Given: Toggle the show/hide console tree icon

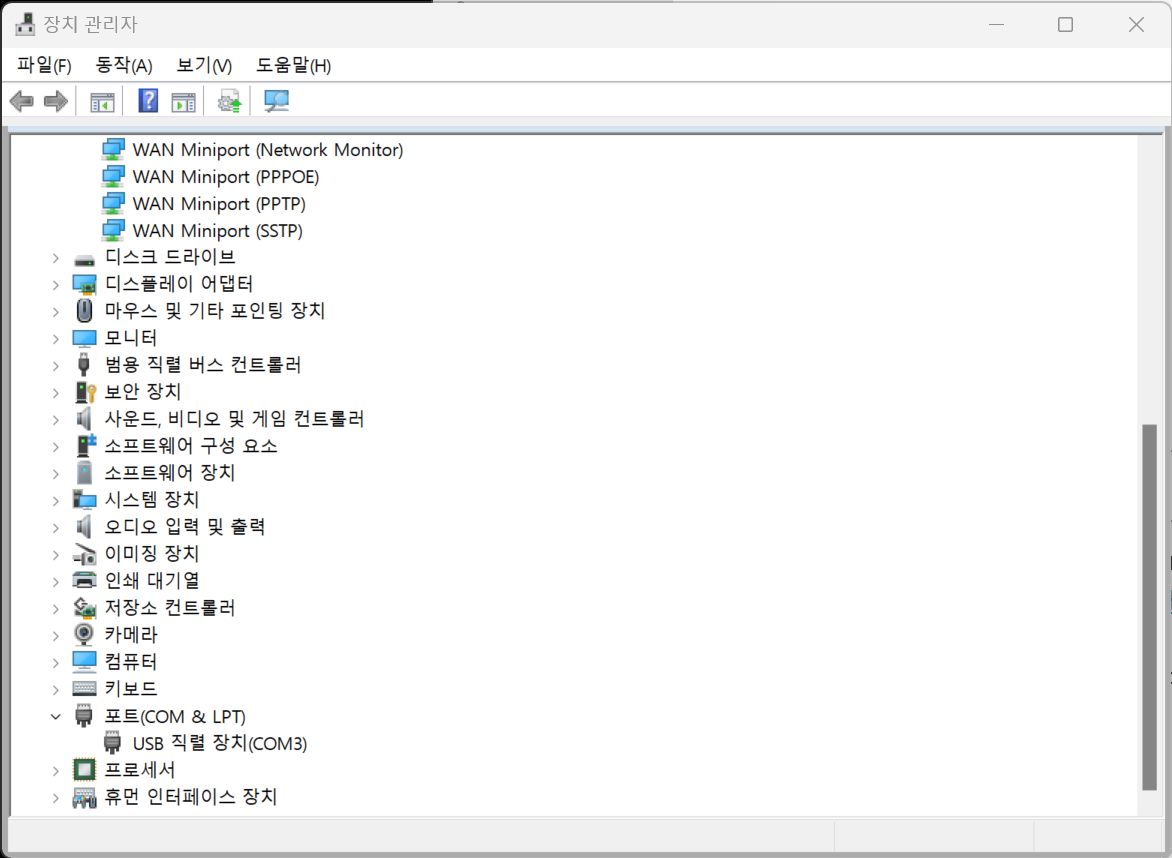Looking at the screenshot, I should 102,102.
